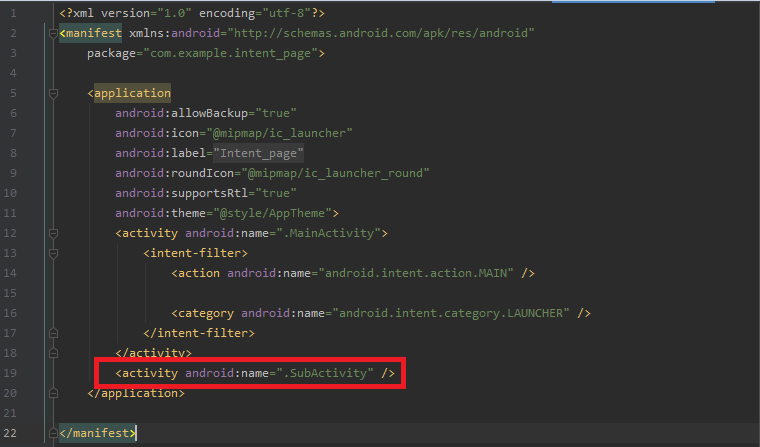Toggle fold marker at closing intent-filter line 17

click(53, 333)
